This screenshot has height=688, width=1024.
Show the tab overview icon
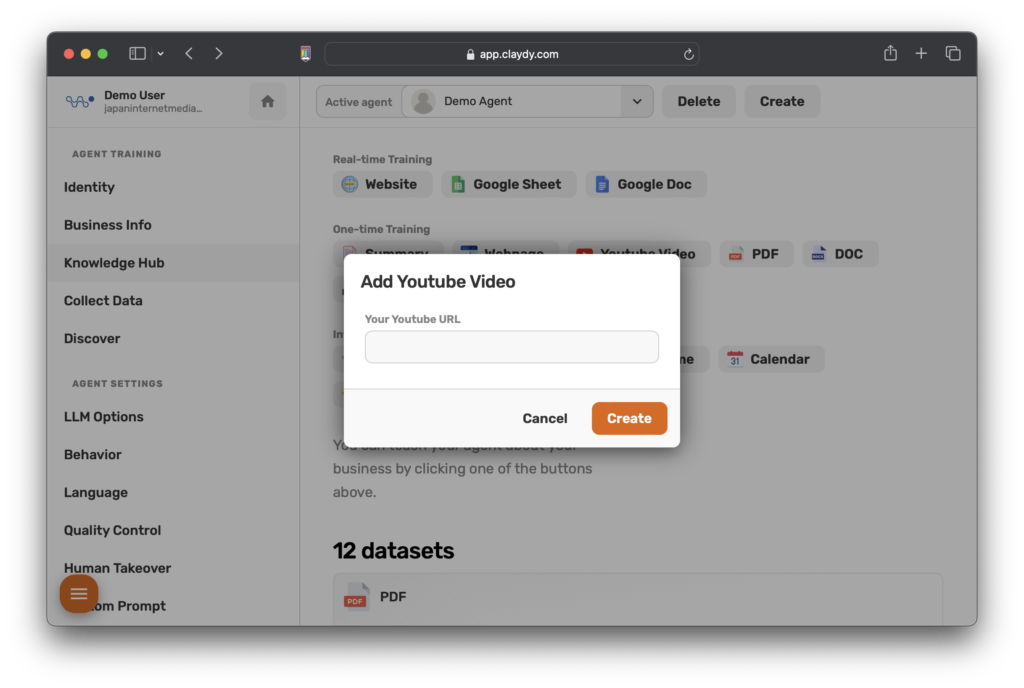pos(953,54)
